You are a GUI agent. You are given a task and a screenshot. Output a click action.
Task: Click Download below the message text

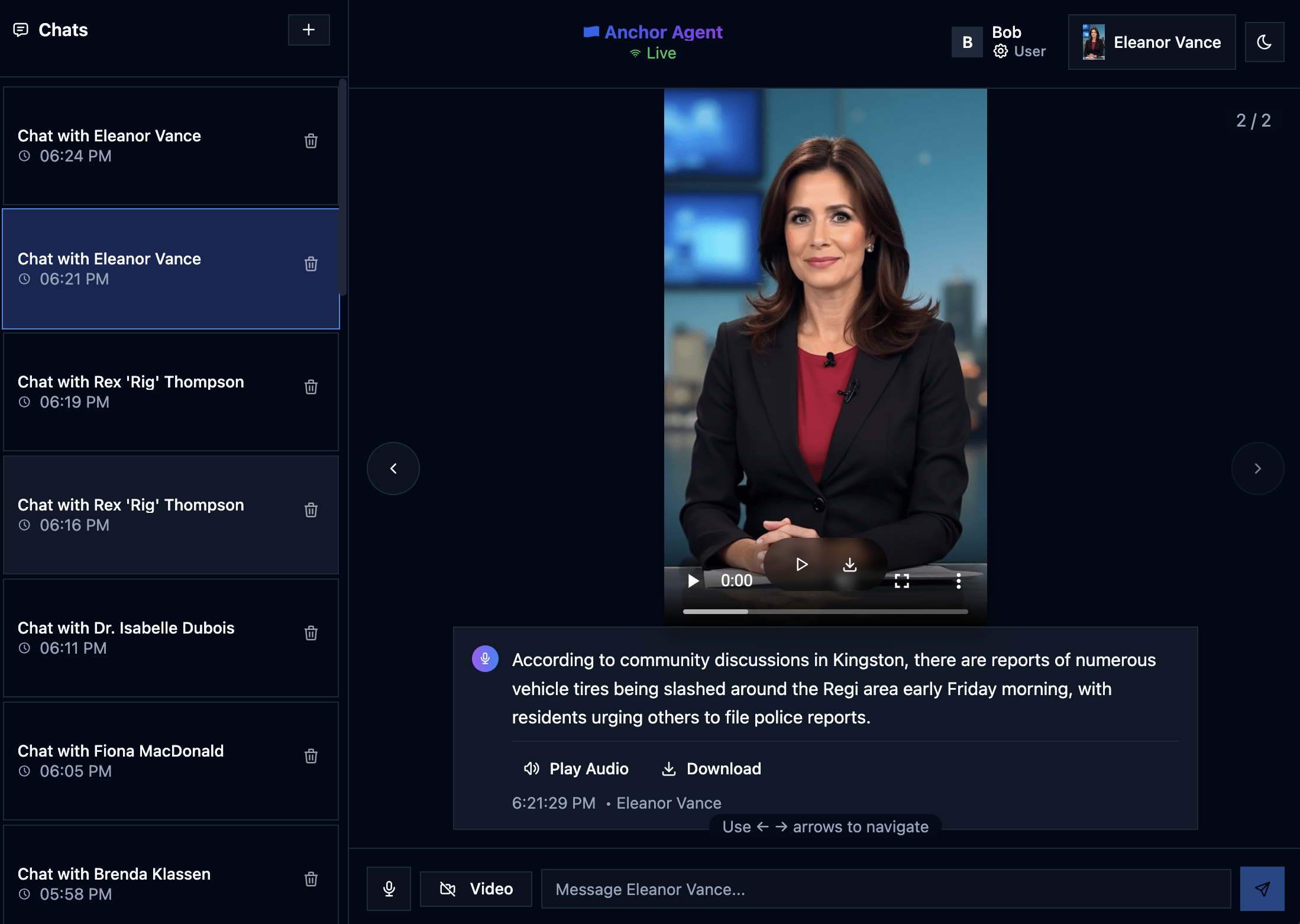[711, 768]
